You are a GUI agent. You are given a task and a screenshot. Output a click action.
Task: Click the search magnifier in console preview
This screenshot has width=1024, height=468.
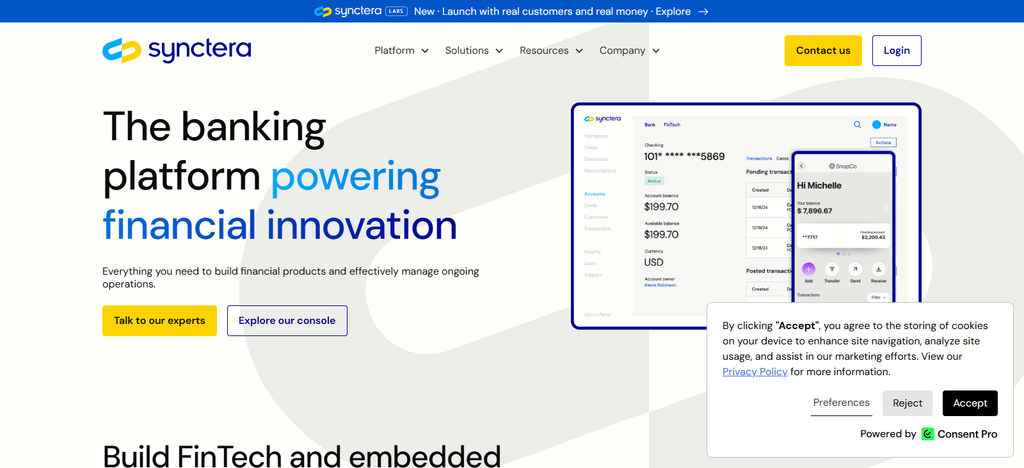[x=857, y=124]
